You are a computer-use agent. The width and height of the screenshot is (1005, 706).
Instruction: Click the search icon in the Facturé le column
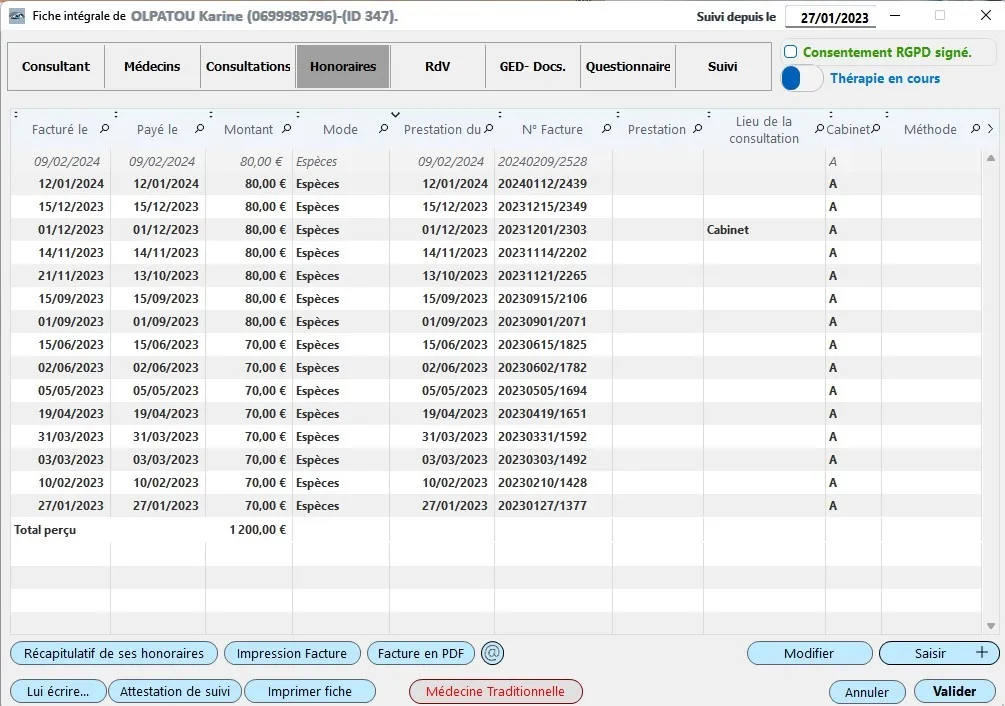coord(104,129)
